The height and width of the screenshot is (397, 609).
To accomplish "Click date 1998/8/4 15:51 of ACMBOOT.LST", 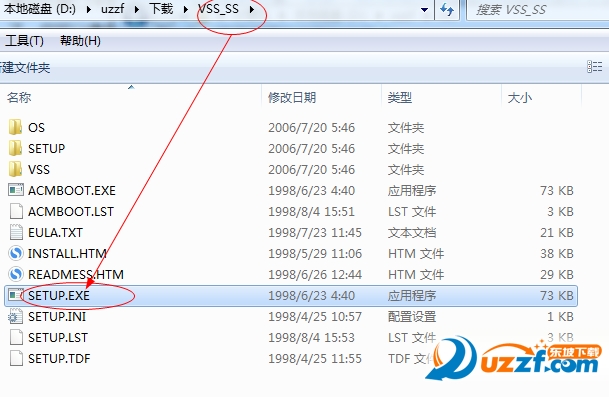I will 311,211.
